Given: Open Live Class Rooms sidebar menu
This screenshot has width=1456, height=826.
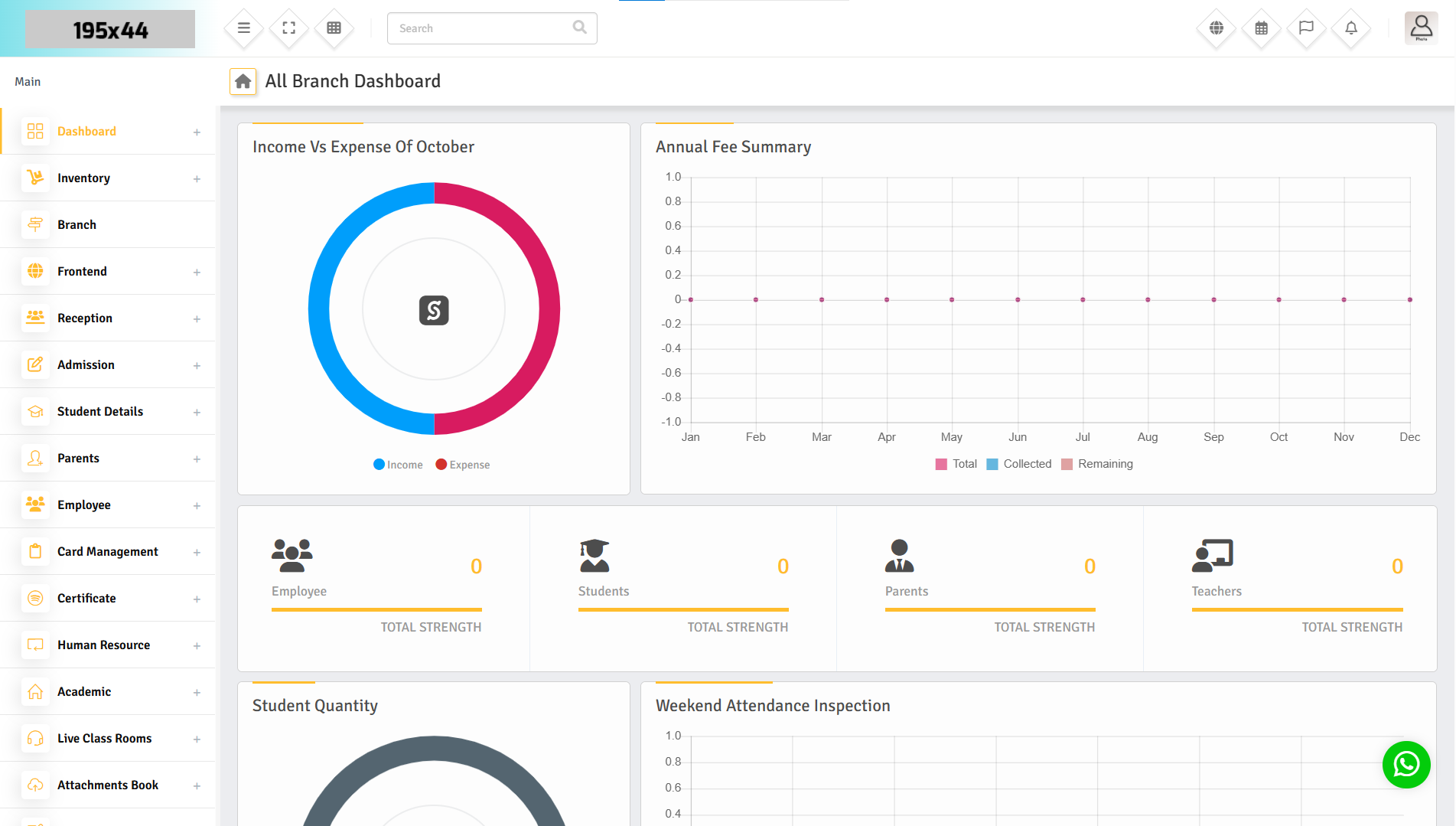Looking at the screenshot, I should [108, 738].
